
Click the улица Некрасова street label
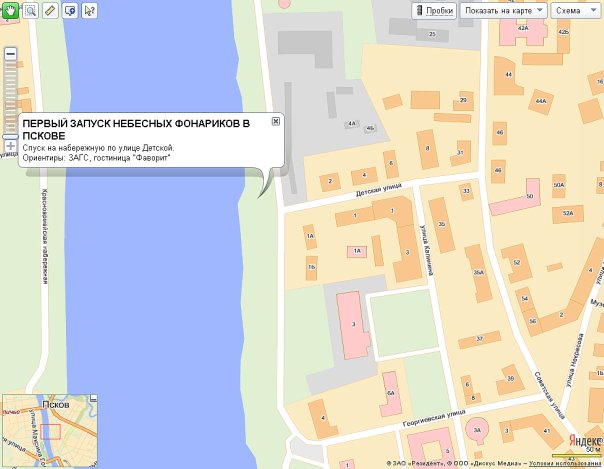click(x=575, y=360)
